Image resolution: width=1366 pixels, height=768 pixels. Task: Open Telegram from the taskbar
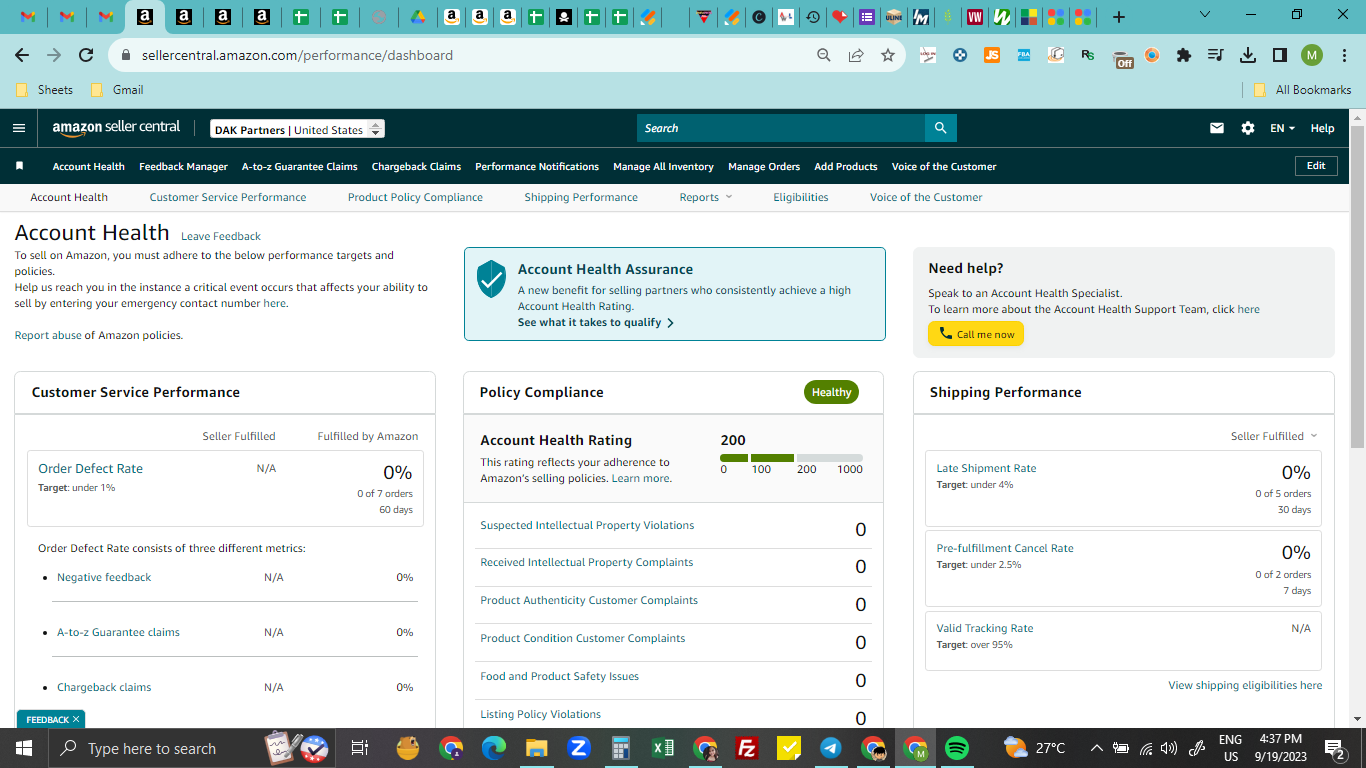click(x=830, y=748)
